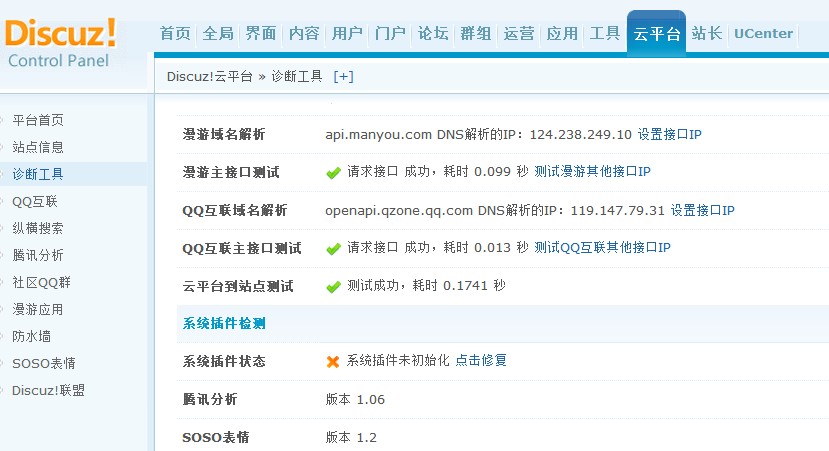Open QQ互联 sidebar item
The image size is (829, 451).
coord(35,201)
